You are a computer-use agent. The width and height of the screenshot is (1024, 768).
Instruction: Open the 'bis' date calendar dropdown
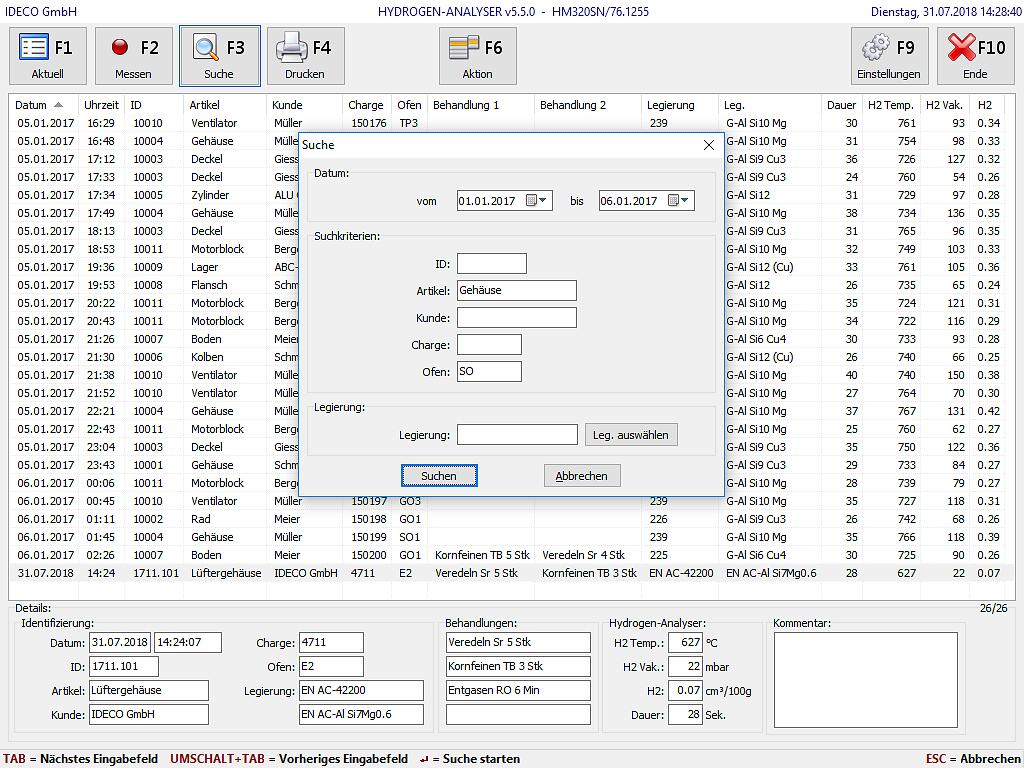click(x=680, y=201)
